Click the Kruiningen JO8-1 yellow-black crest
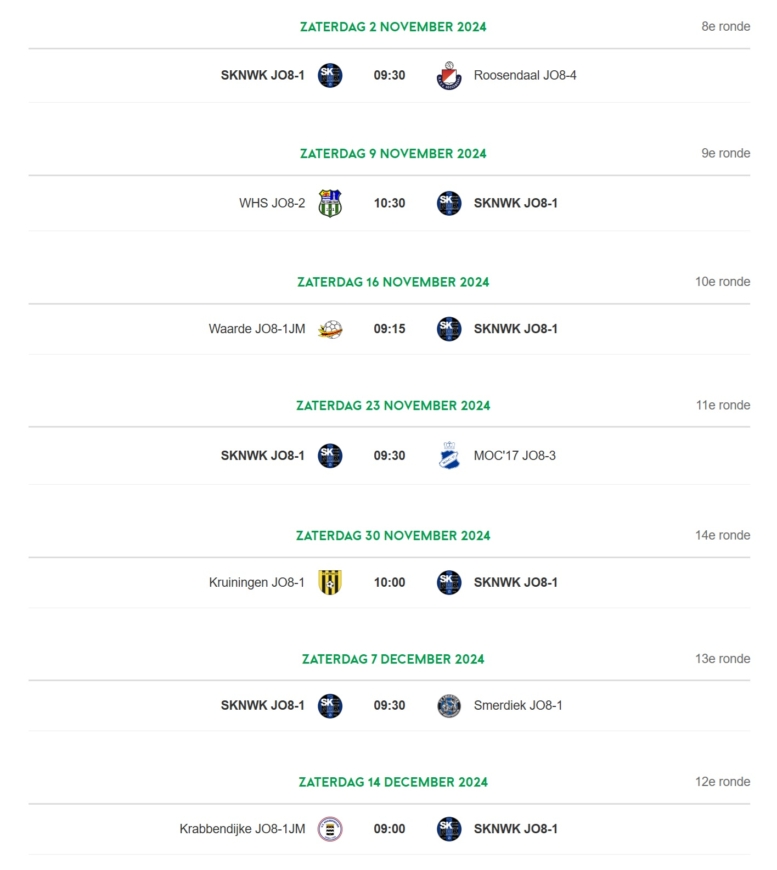Viewport: 777px width, 870px height. [x=330, y=583]
